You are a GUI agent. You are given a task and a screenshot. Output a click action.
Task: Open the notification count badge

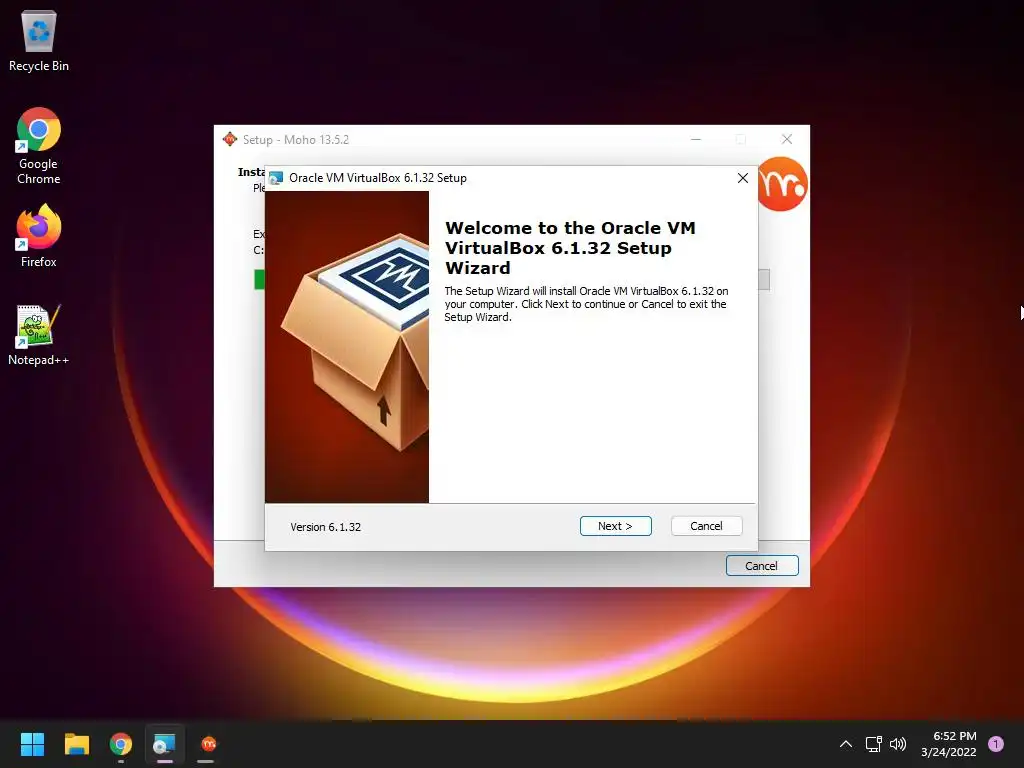(996, 744)
